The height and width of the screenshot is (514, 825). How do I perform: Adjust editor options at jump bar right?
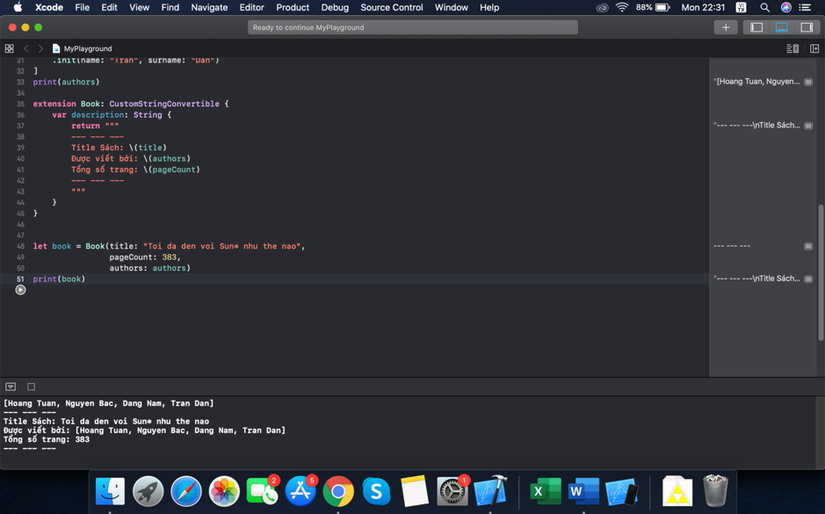[792, 48]
